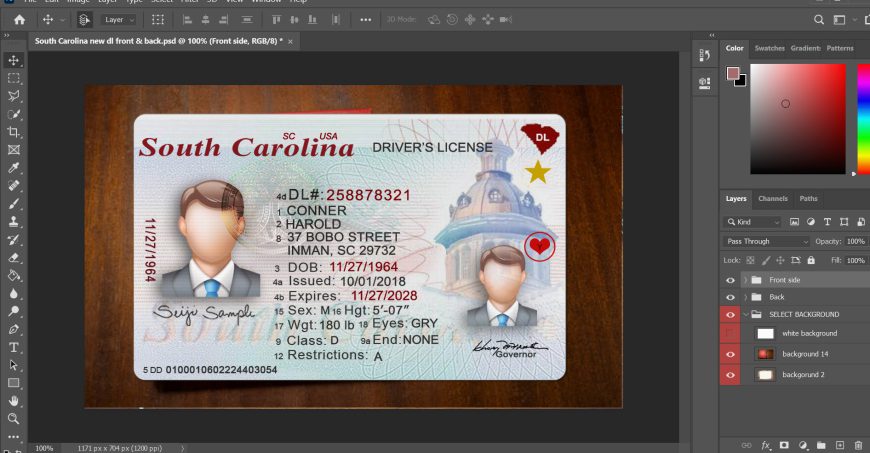
Task: Click the Create new group folder icon
Action: click(x=821, y=445)
